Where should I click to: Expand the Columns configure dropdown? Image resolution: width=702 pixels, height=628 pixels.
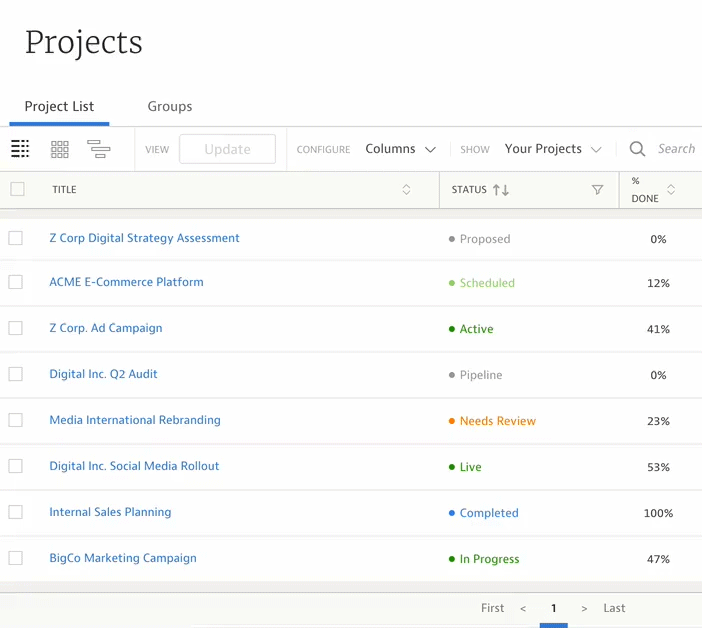point(400,149)
